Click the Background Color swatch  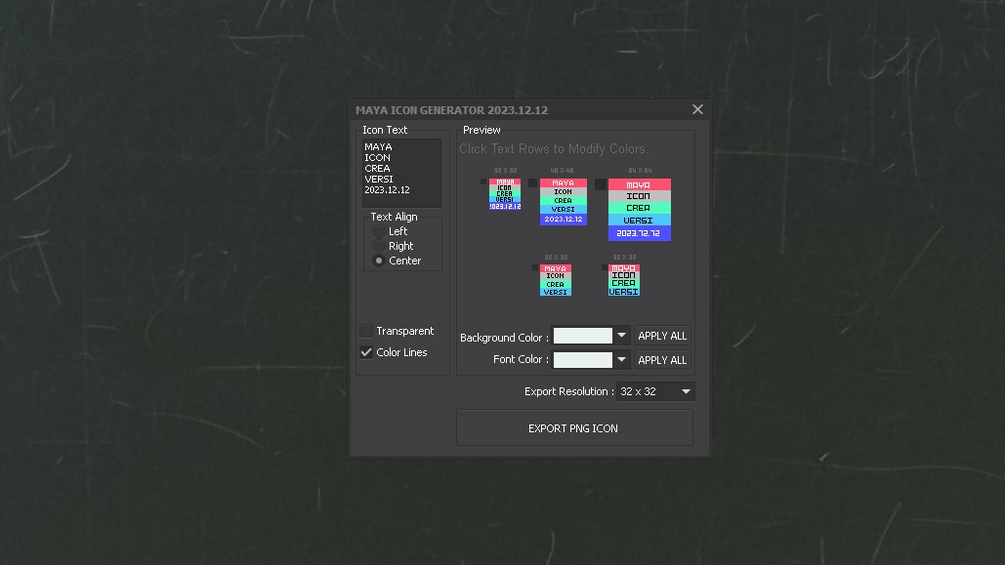[x=583, y=336]
